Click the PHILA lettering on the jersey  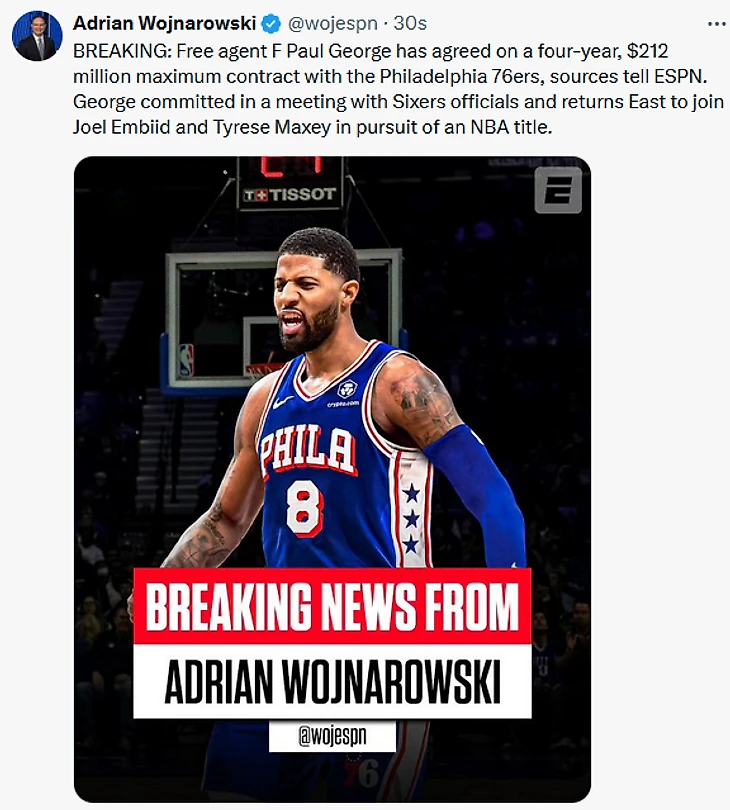[x=308, y=453]
